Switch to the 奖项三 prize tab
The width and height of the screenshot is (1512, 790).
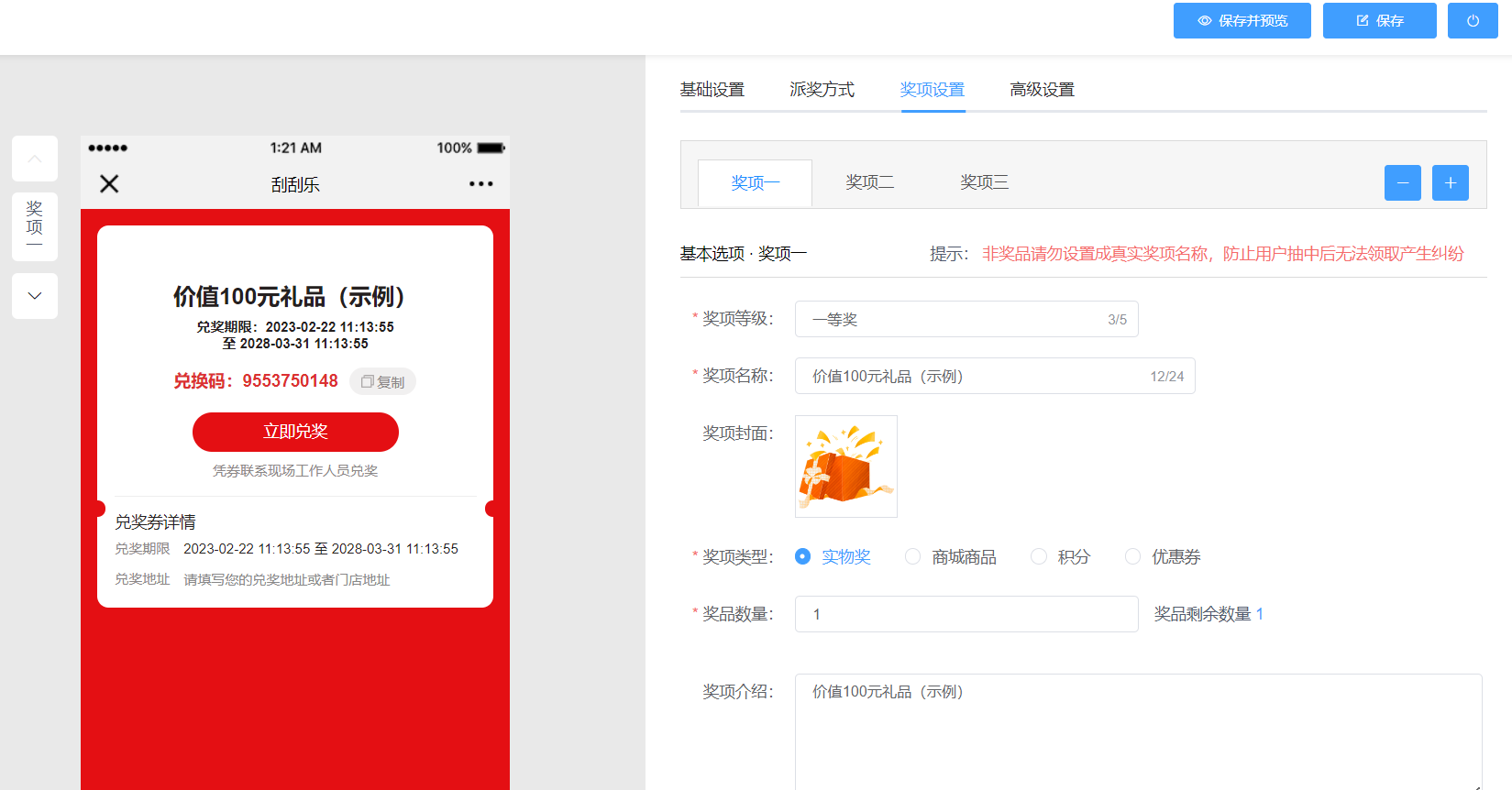click(x=985, y=182)
